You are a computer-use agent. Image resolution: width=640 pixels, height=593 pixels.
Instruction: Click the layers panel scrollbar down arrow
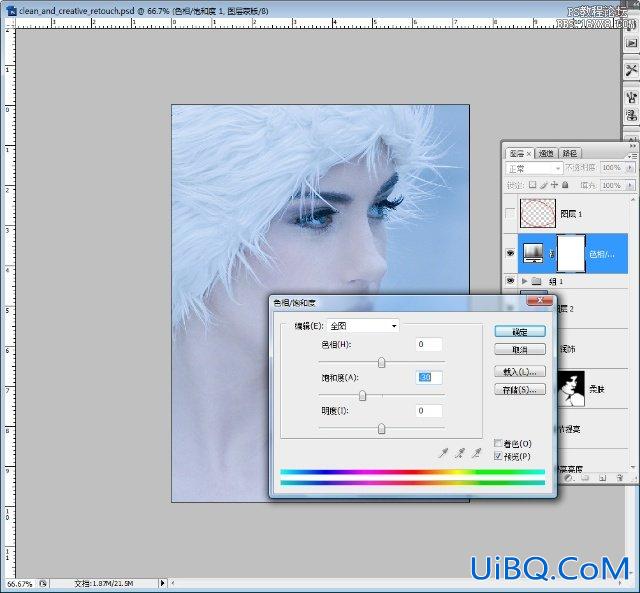(x=633, y=468)
